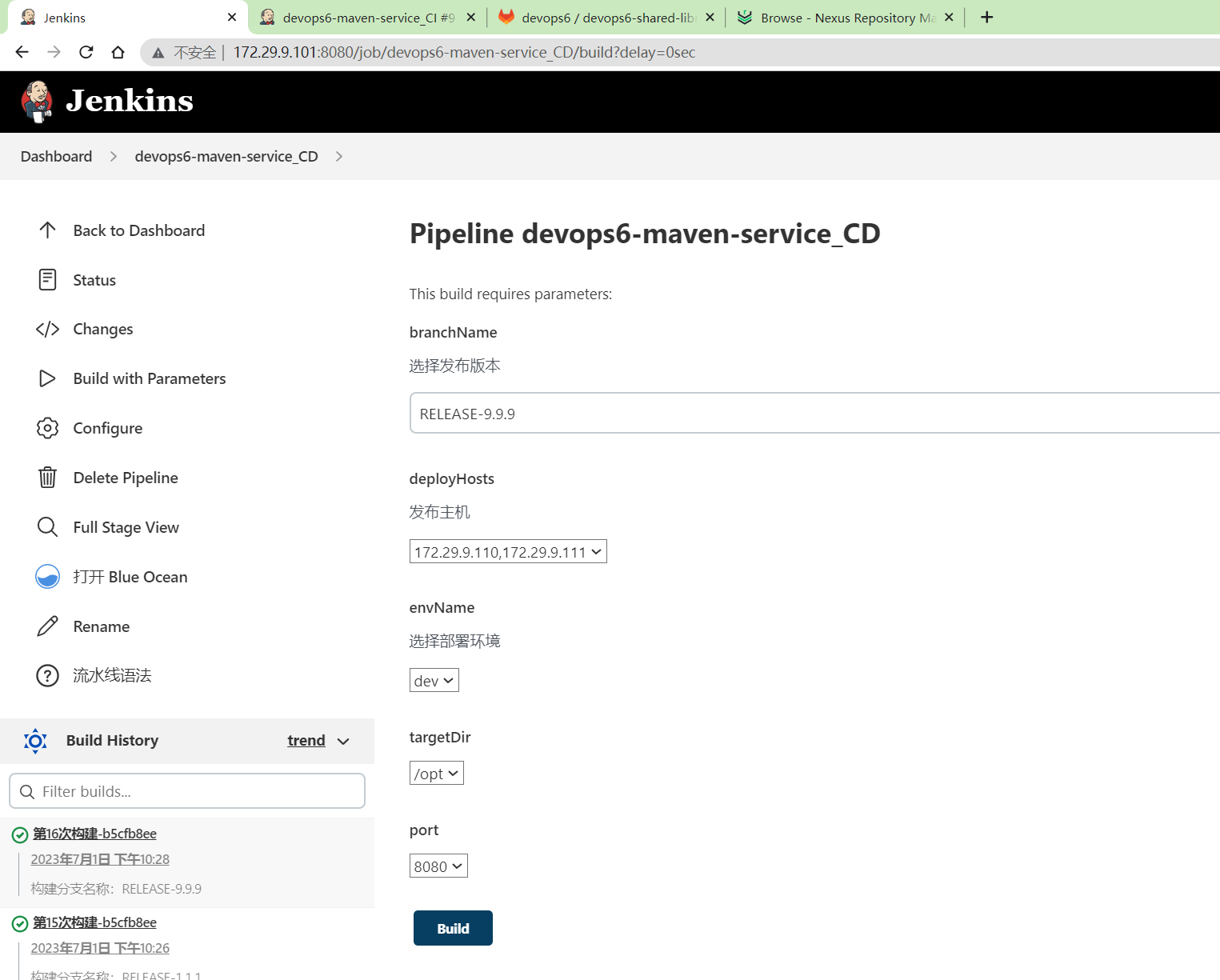Open the deployHosts dropdown
1220x980 pixels.
point(508,551)
